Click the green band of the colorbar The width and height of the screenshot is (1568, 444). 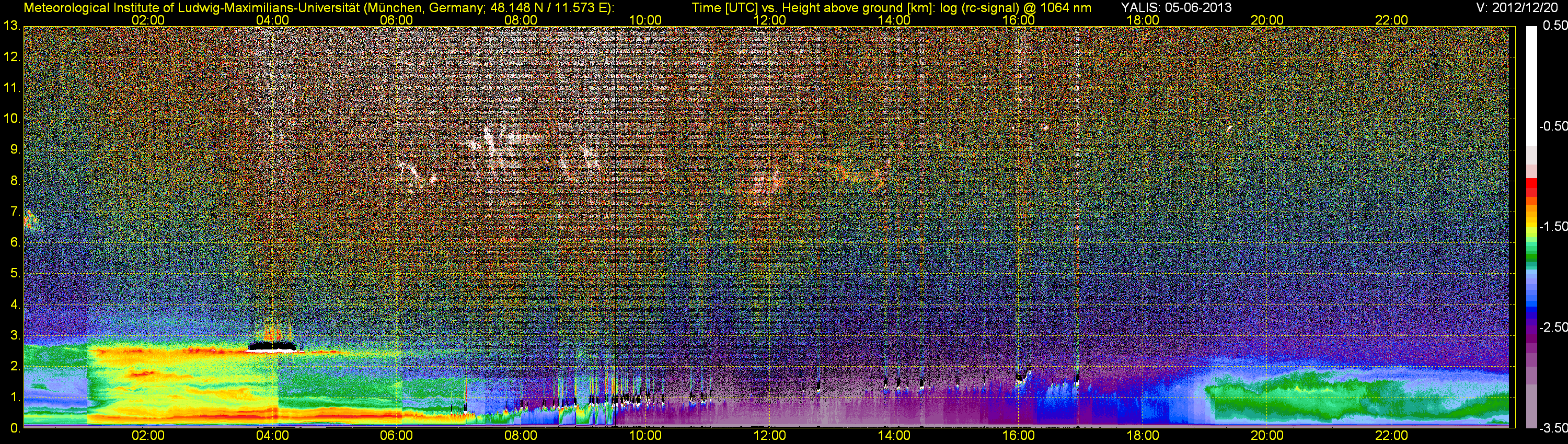tap(1531, 255)
